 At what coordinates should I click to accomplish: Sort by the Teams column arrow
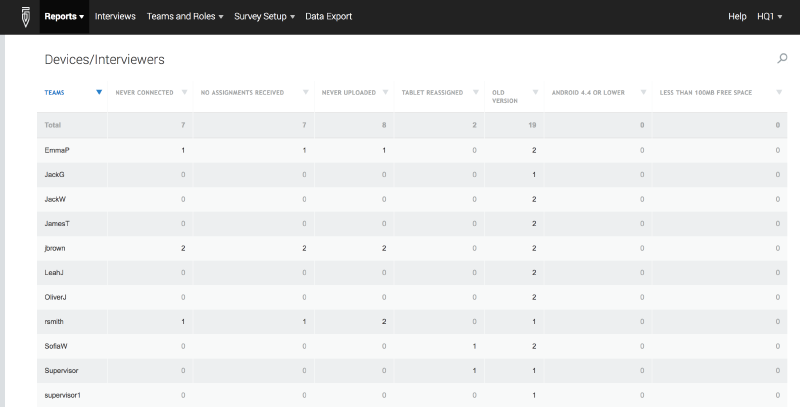click(99, 92)
